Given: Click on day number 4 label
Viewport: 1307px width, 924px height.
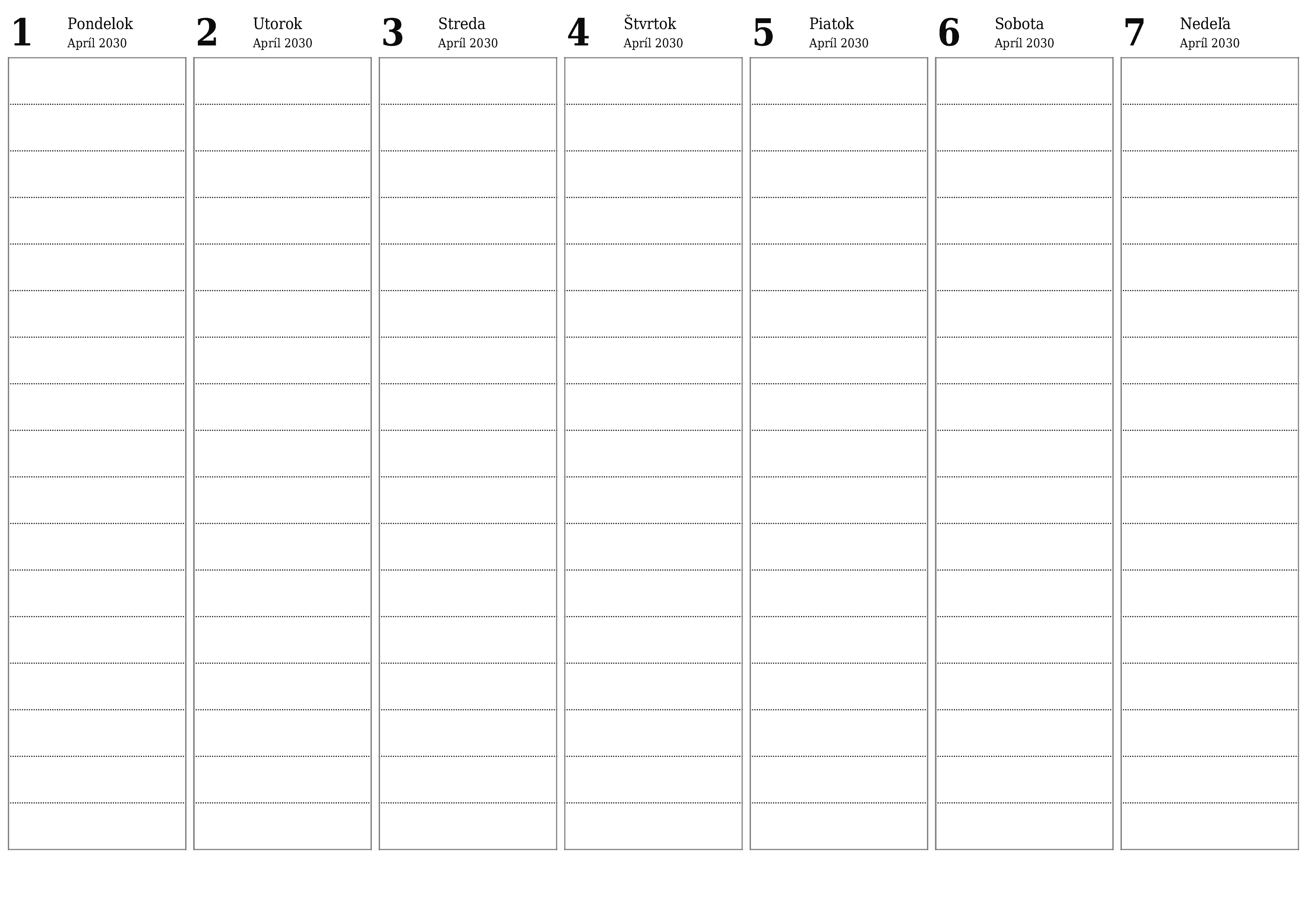Looking at the screenshot, I should click(581, 30).
